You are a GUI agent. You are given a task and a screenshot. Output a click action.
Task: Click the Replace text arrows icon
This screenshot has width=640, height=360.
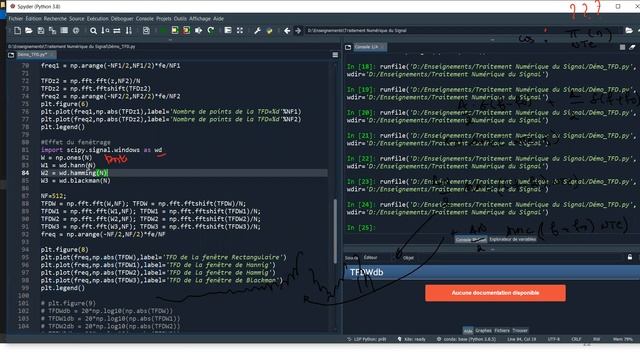(117, 31)
